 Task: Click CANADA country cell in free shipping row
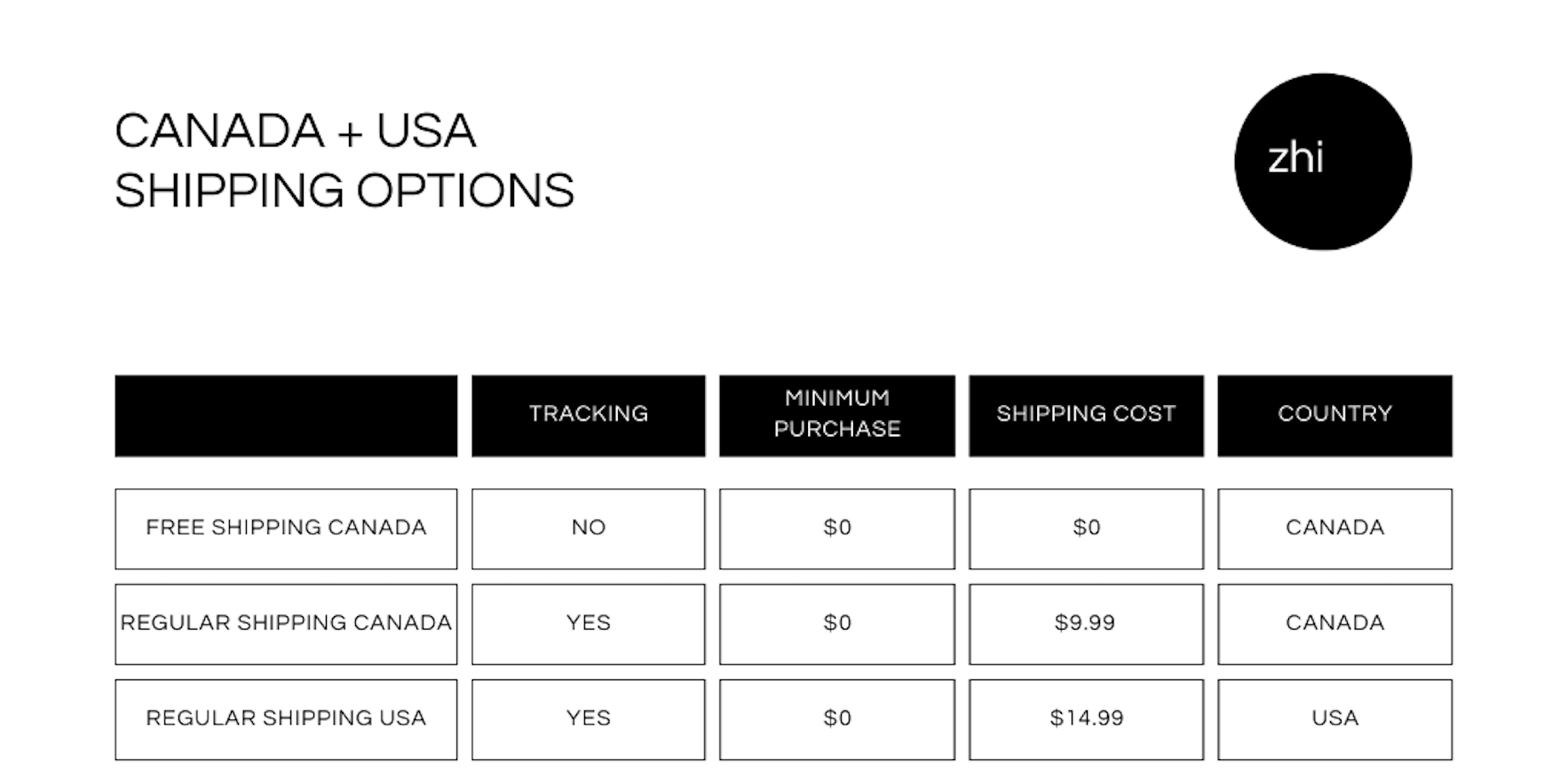tap(1334, 528)
